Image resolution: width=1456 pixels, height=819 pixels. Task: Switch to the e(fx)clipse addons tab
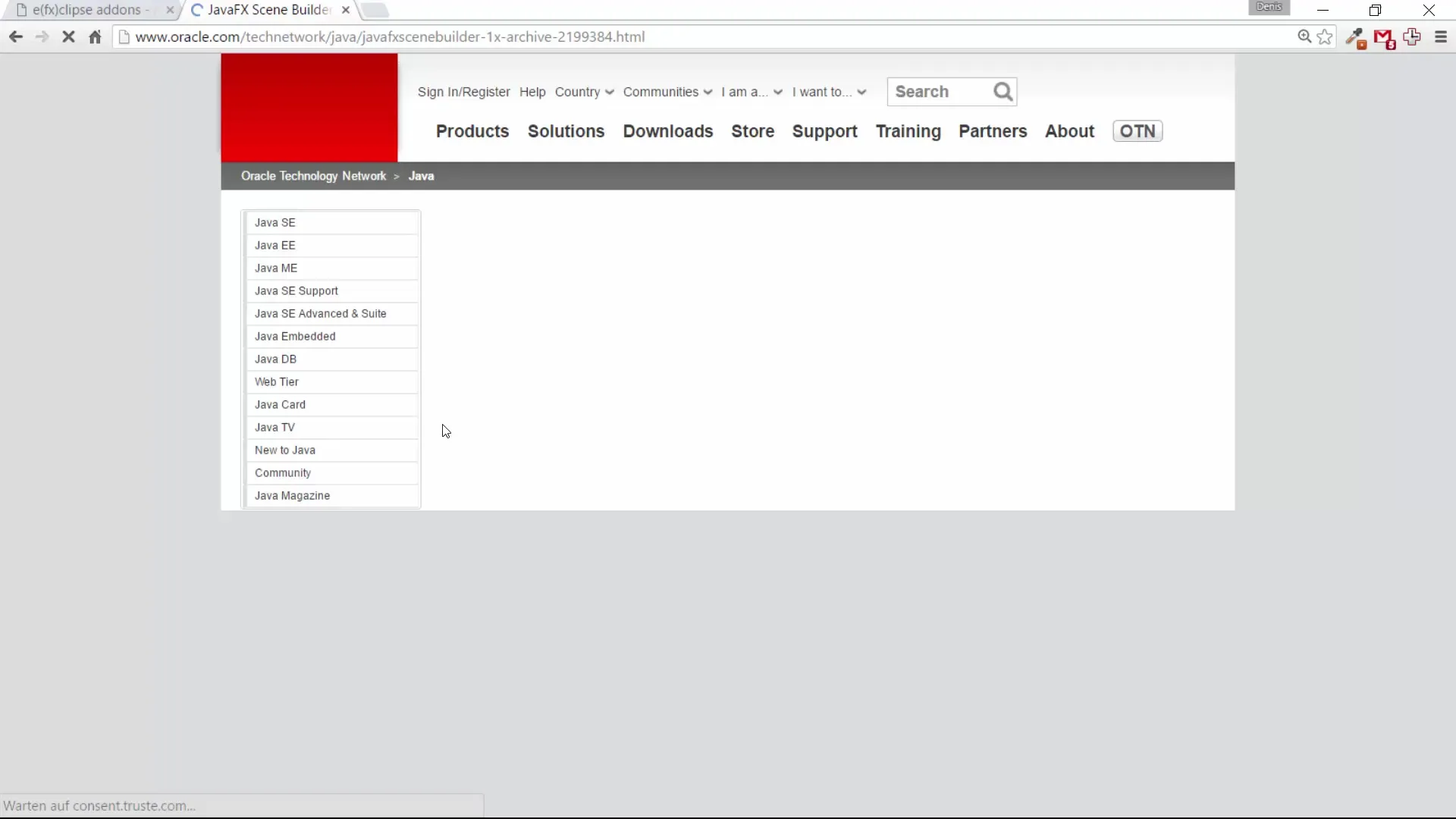89,10
